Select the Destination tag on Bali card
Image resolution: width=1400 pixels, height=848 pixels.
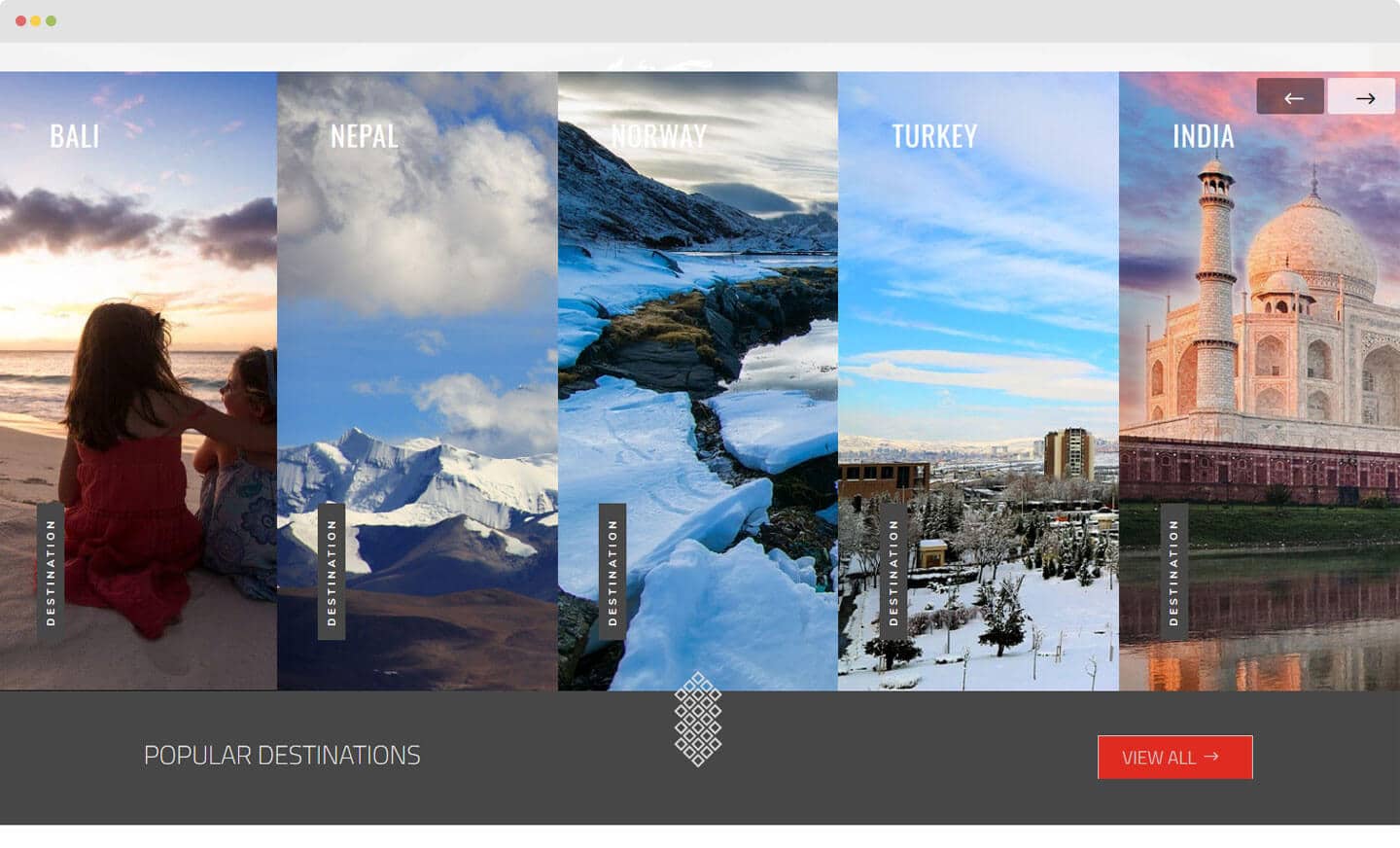[51, 572]
